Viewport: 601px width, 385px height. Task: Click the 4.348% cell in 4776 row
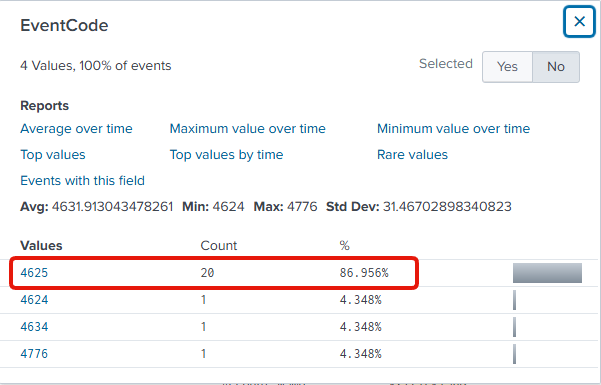point(360,354)
